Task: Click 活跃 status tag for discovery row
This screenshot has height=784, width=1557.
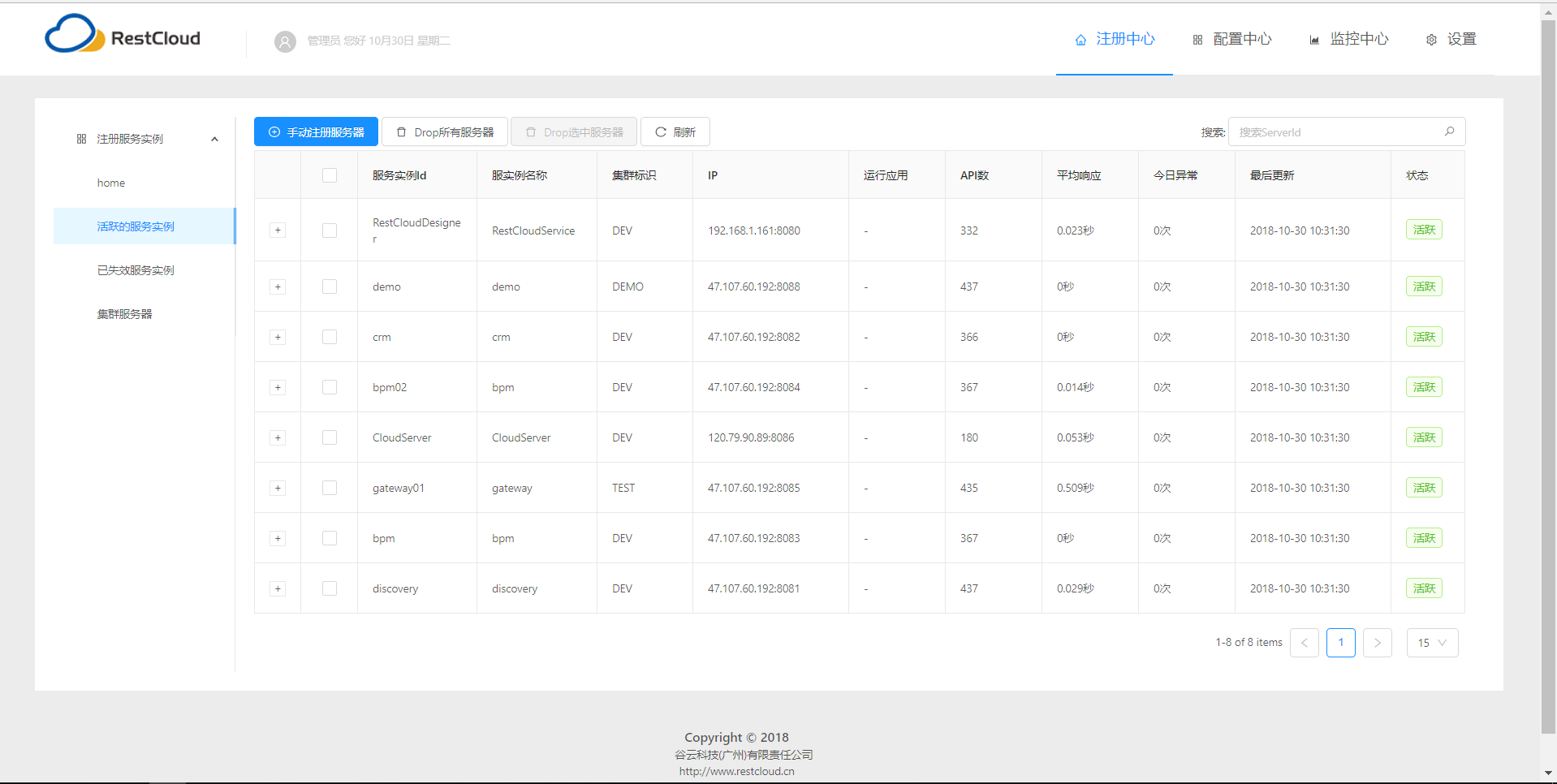Action: tap(1424, 588)
